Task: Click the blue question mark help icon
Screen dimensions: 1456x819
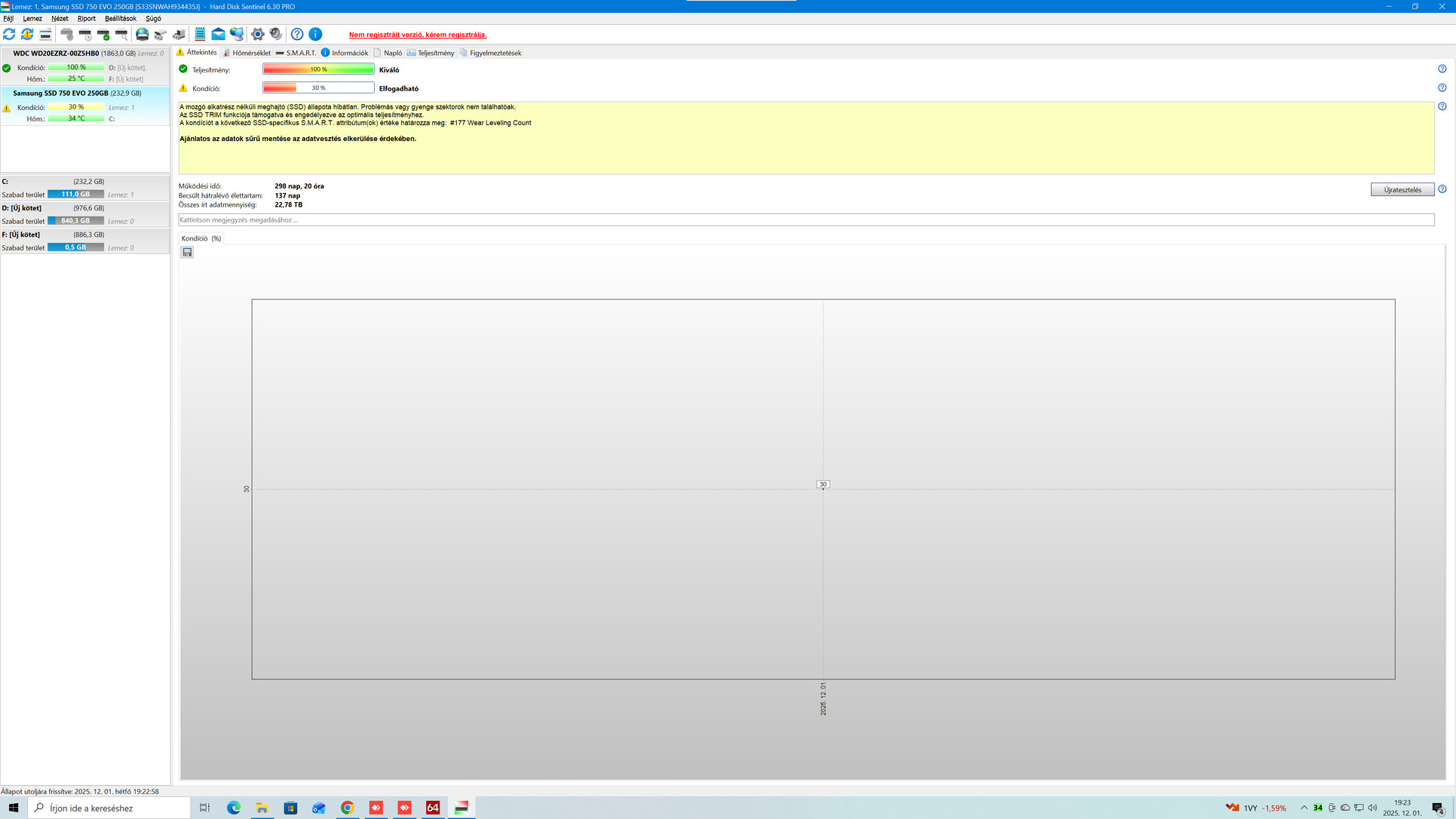Action: (297, 34)
